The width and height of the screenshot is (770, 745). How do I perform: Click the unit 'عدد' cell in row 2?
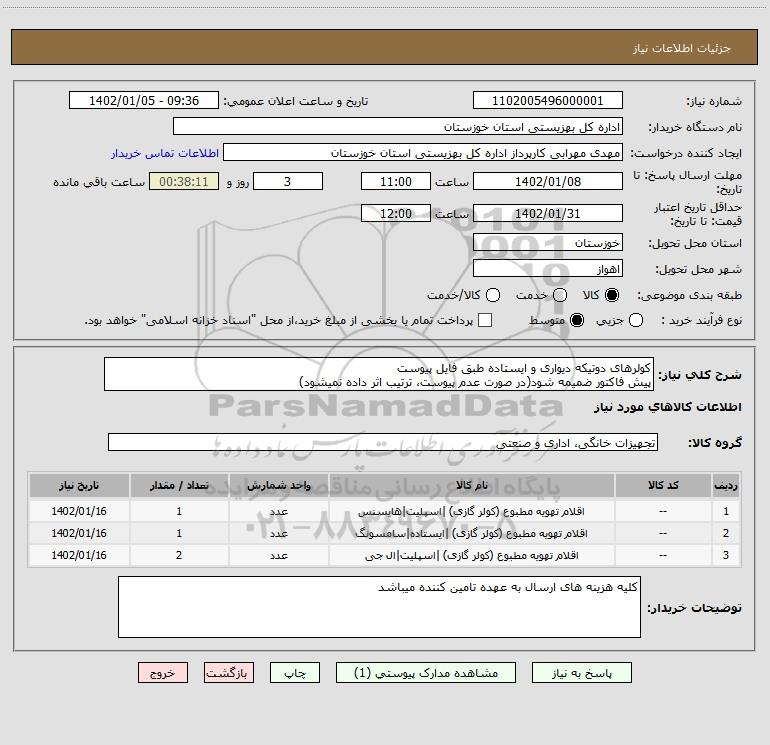278,533
